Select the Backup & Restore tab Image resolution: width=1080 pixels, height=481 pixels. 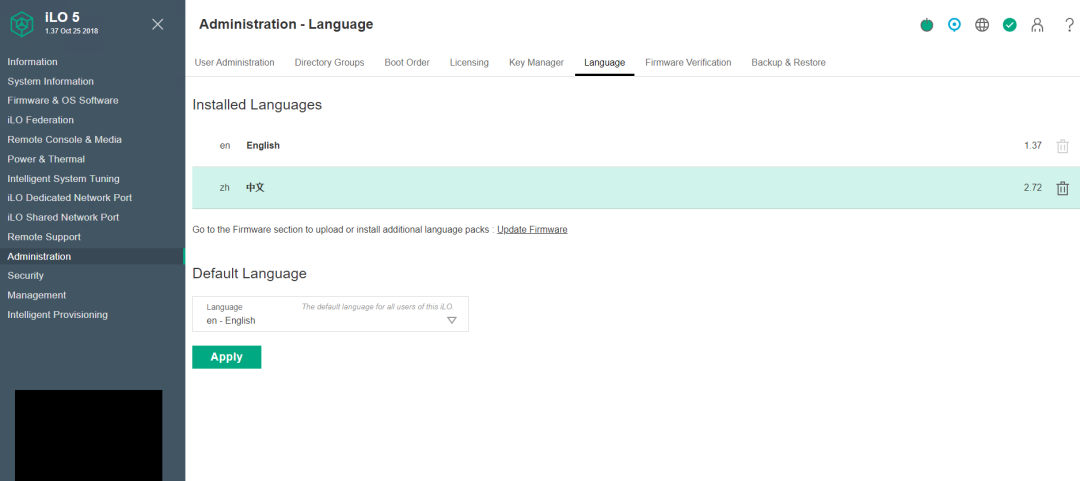click(788, 63)
